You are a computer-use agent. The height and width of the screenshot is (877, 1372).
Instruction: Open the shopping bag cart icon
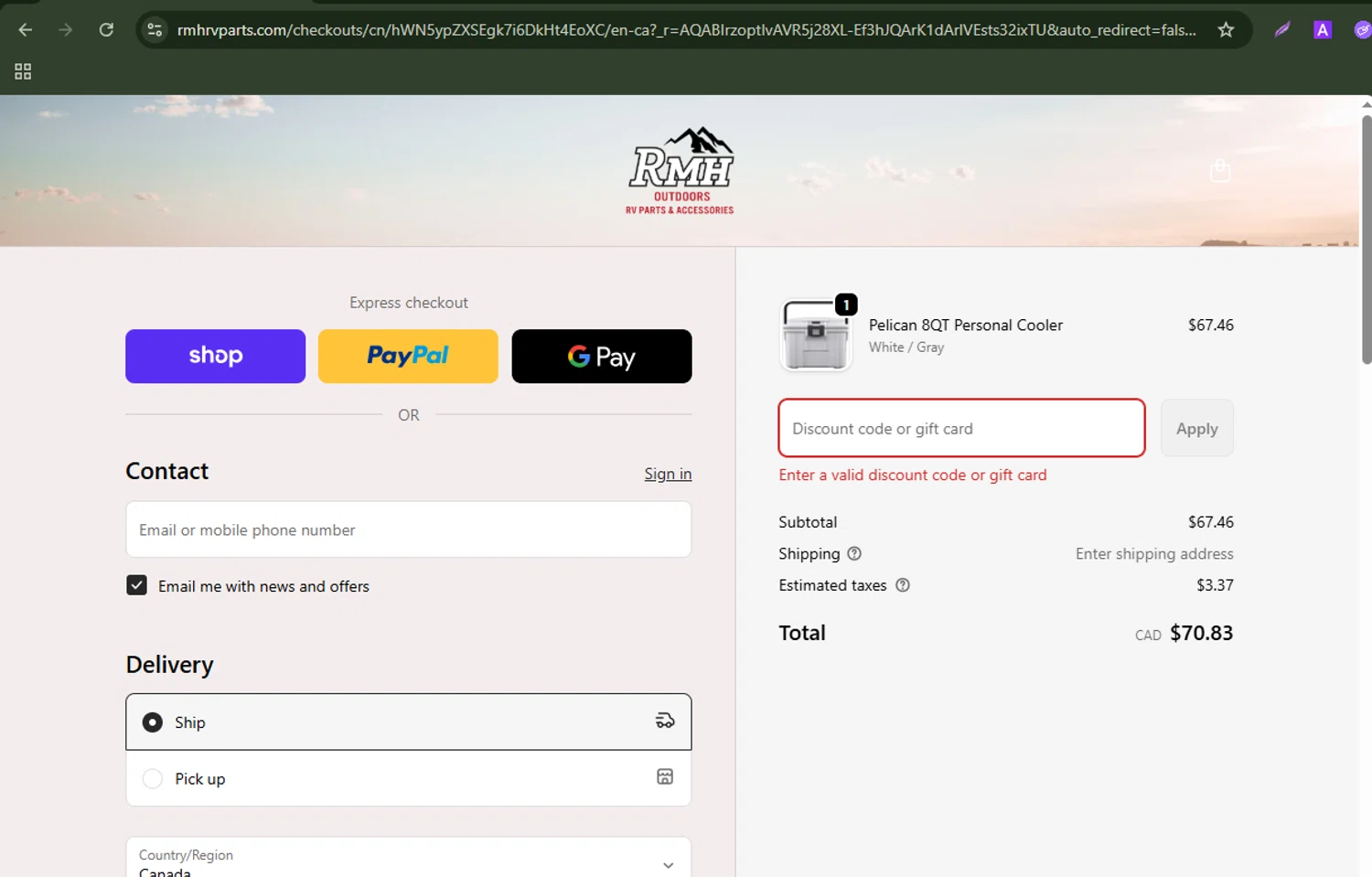click(x=1220, y=171)
